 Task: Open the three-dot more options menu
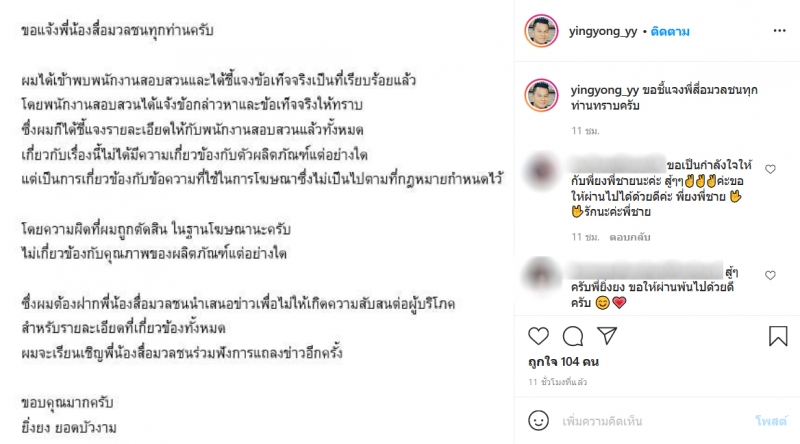(x=780, y=31)
